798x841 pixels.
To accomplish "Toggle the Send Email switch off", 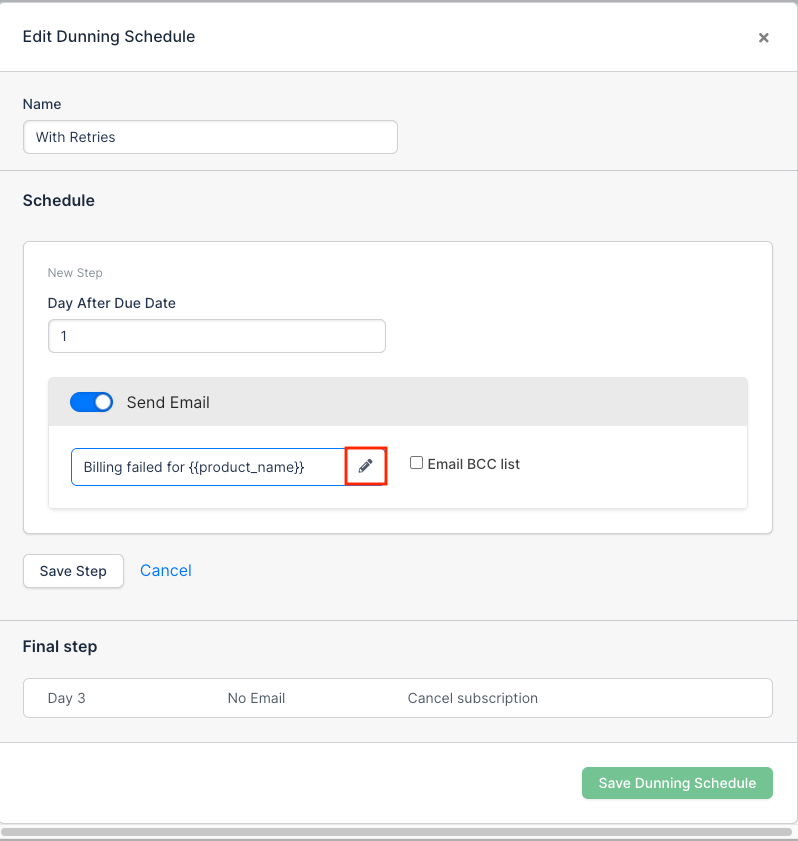I will (91, 402).
